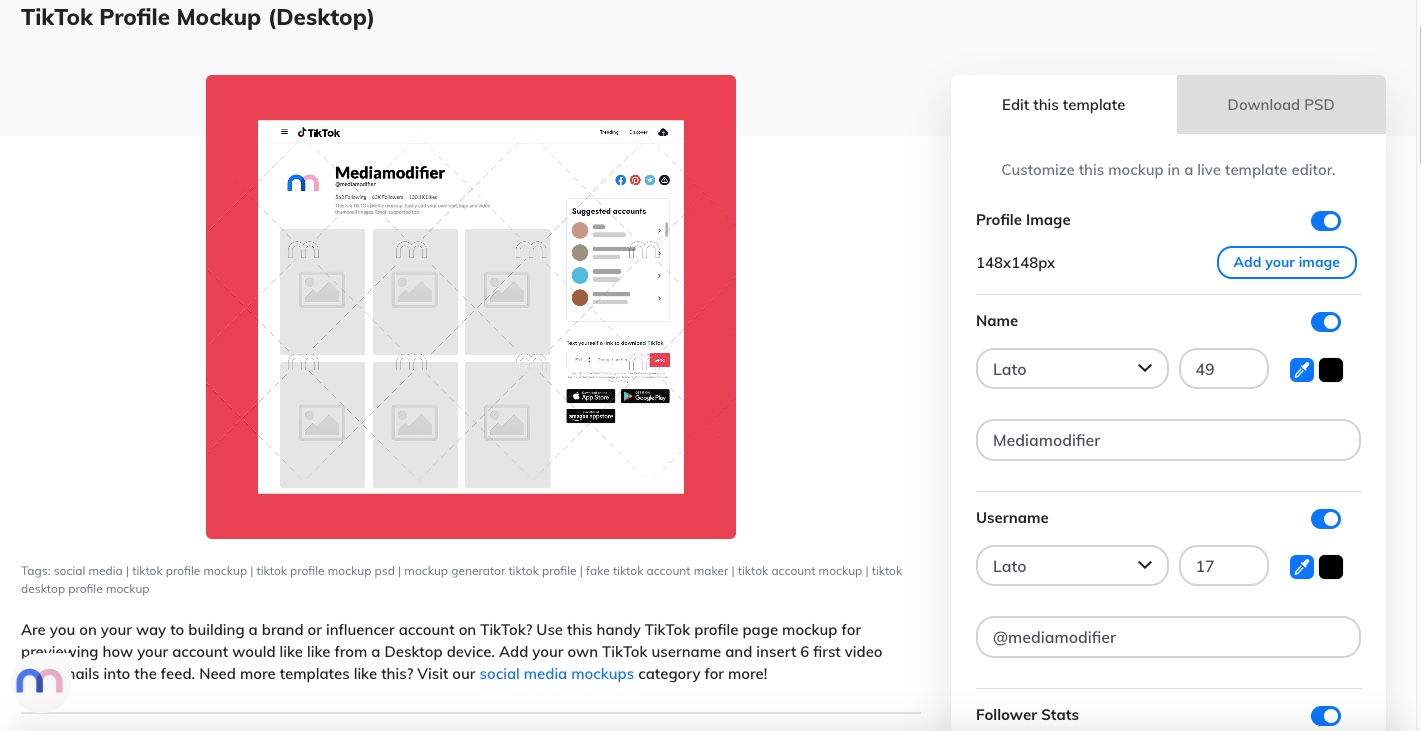Toggle the Follower Stats switch
This screenshot has width=1421, height=731.
point(1326,715)
